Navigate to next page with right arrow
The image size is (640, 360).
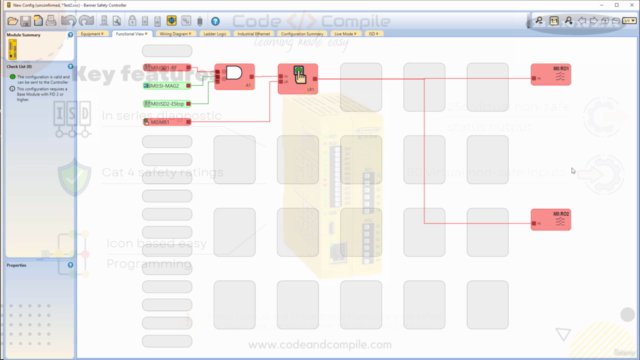pos(594,21)
